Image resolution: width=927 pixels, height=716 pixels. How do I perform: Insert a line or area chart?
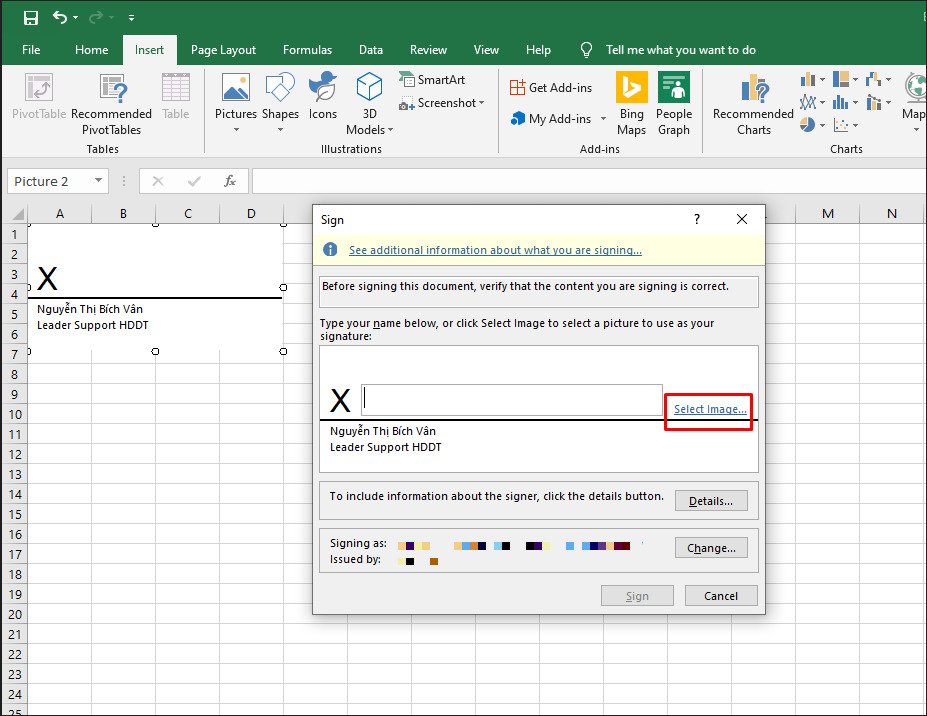812,102
